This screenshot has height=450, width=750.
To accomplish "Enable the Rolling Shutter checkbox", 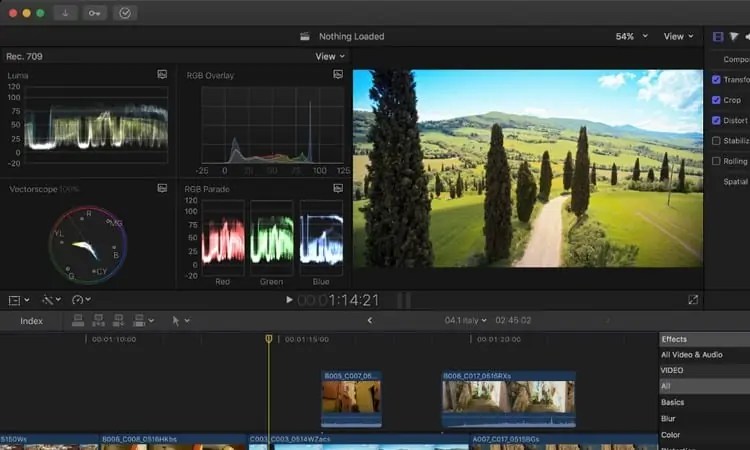I will pyautogui.click(x=716, y=161).
